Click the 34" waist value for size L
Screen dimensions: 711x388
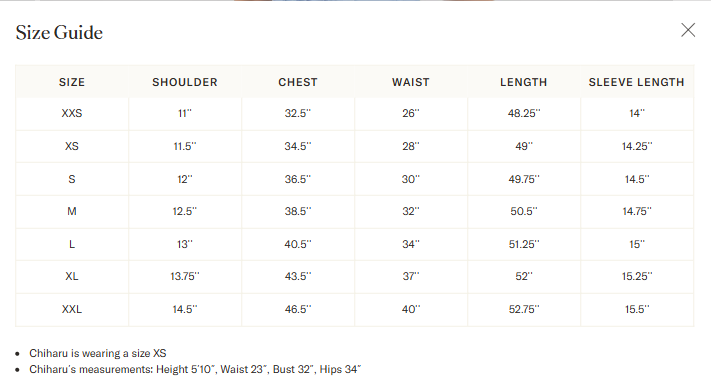[411, 244]
